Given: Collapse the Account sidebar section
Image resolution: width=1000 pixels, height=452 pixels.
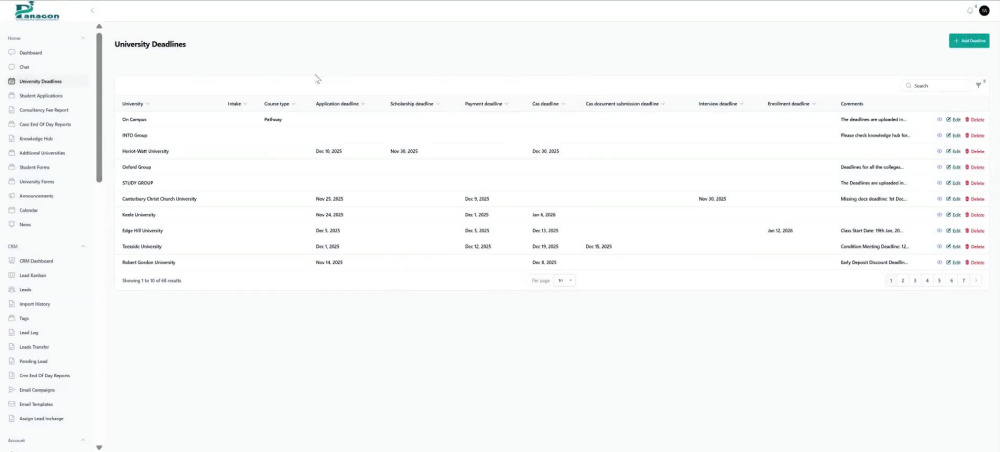Looking at the screenshot, I should tap(83, 441).
